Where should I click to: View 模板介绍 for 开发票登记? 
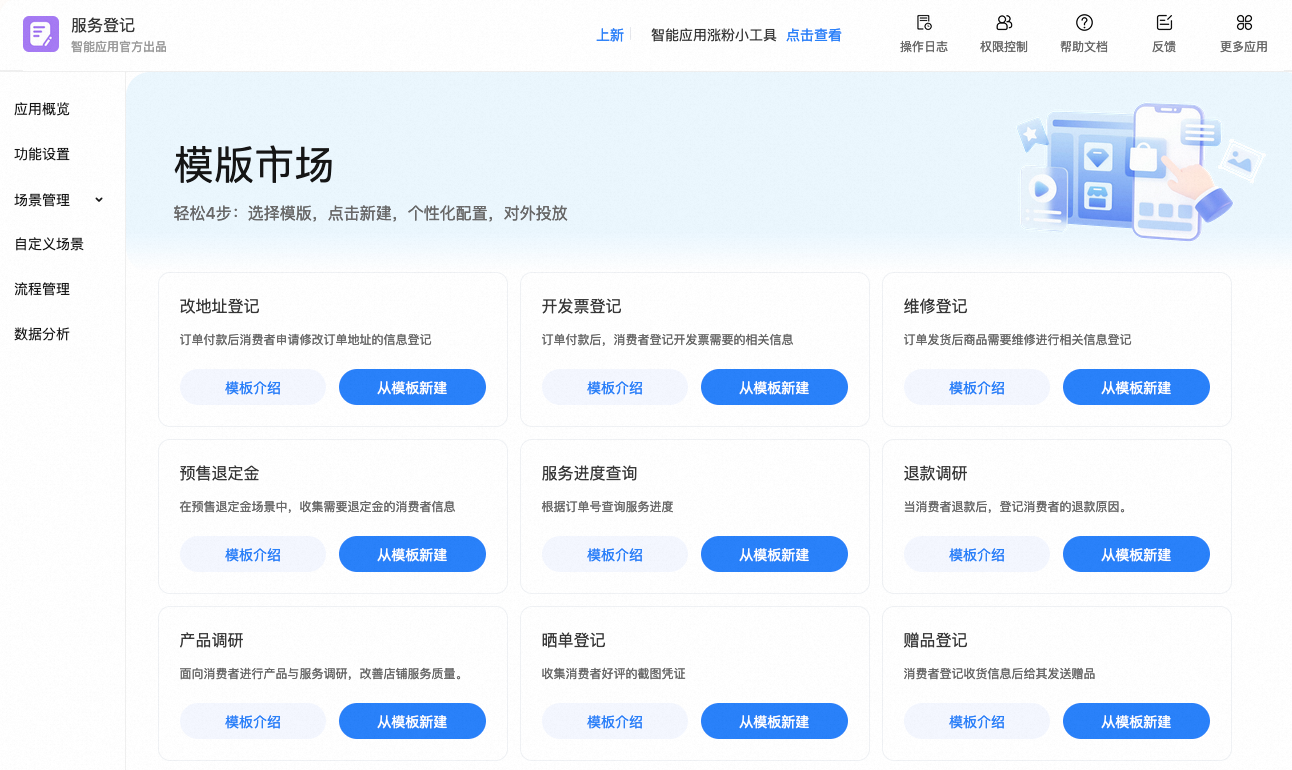coord(614,388)
